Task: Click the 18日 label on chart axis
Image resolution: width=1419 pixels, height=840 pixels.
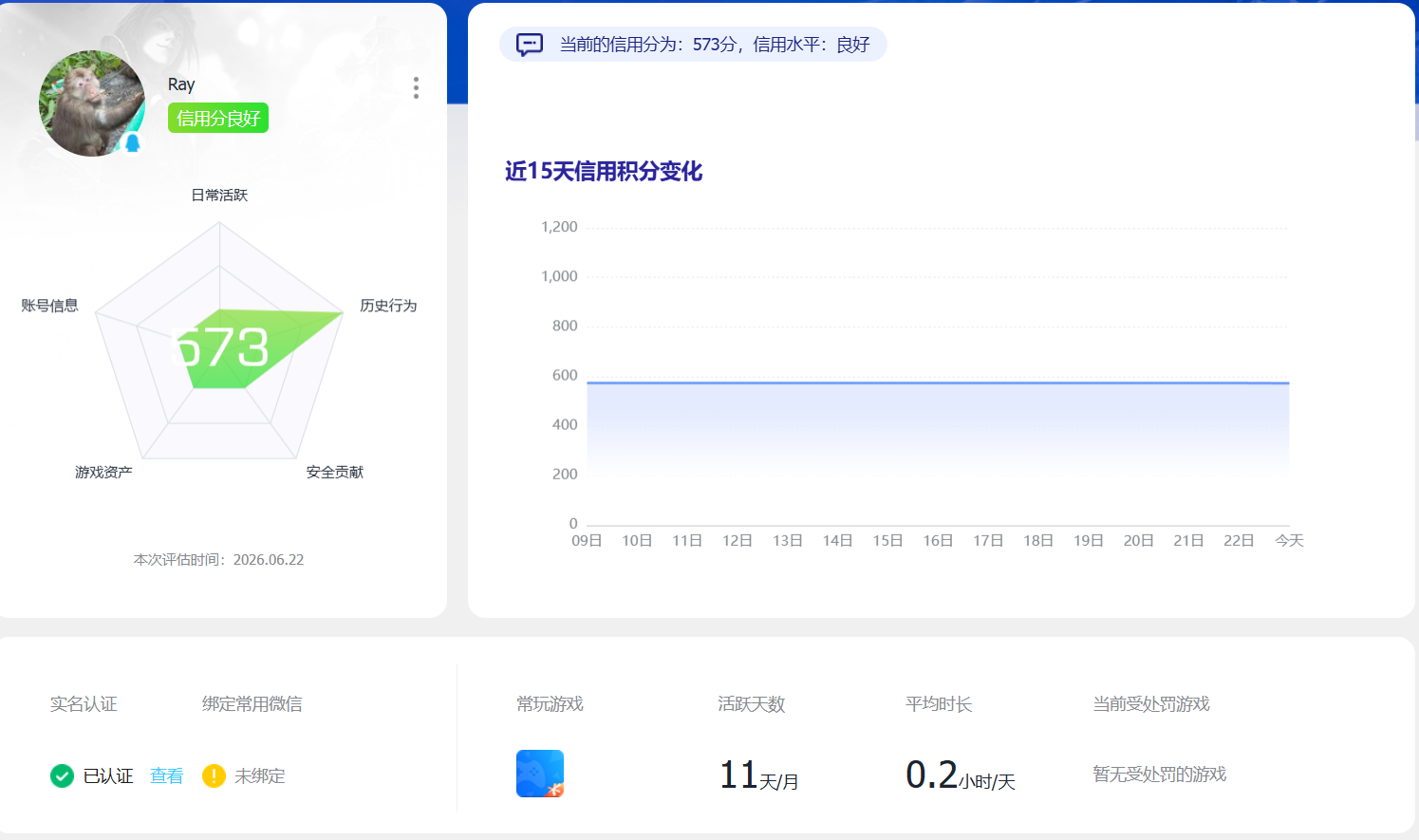Action: click(1038, 540)
